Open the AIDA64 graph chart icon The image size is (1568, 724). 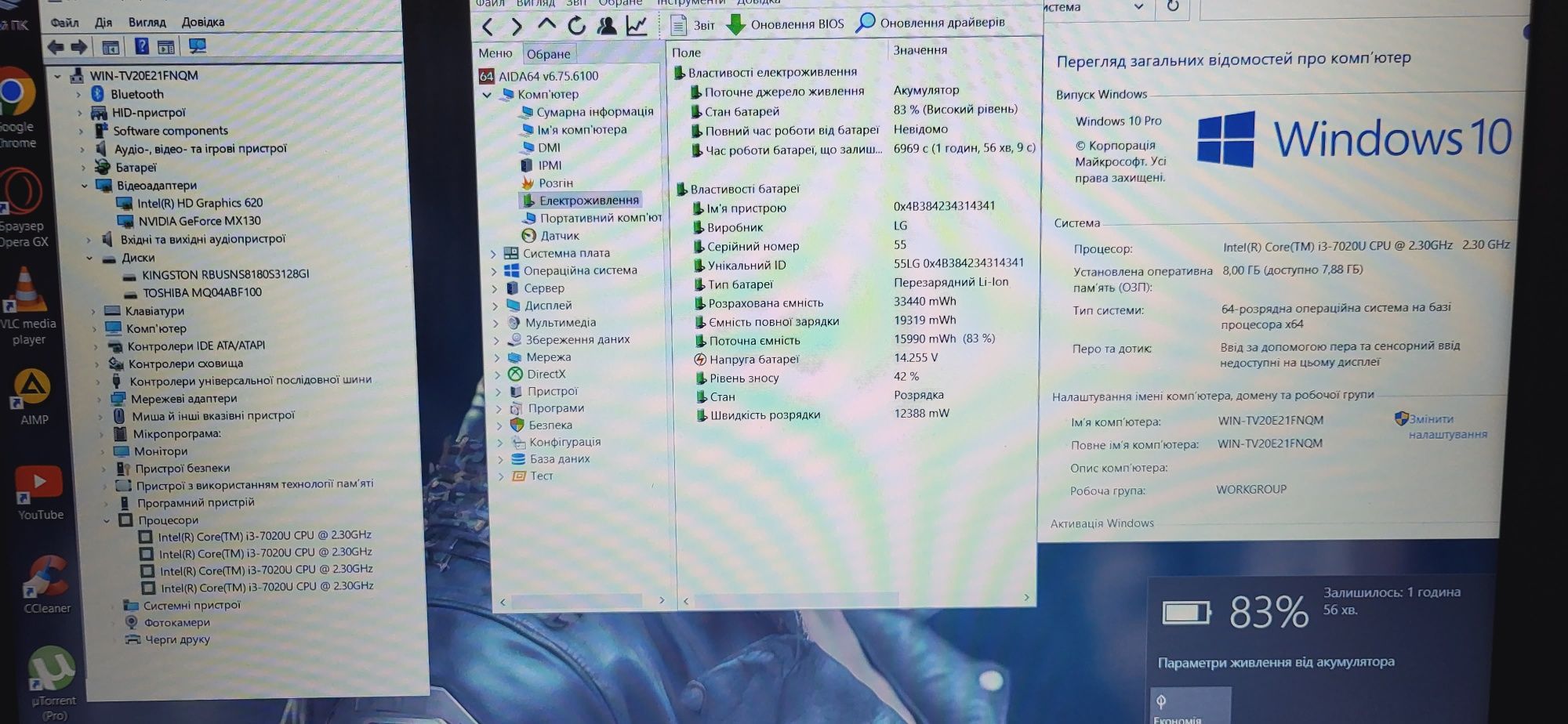637,26
